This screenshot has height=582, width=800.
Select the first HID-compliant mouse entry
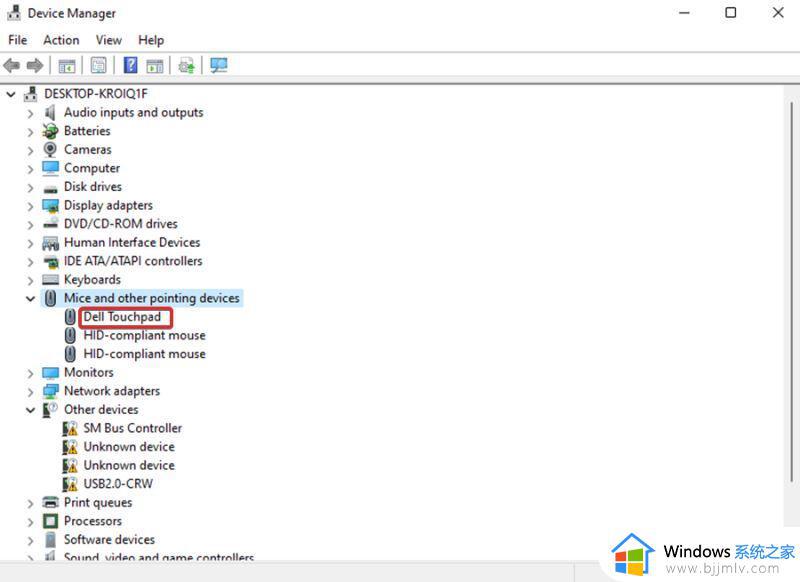(x=144, y=335)
